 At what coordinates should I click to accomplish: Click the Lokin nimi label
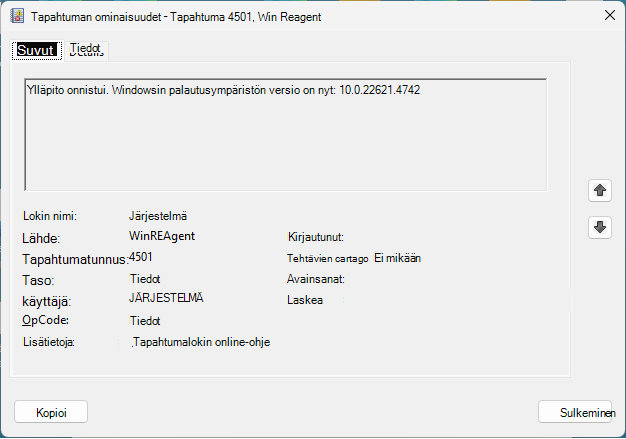50,216
